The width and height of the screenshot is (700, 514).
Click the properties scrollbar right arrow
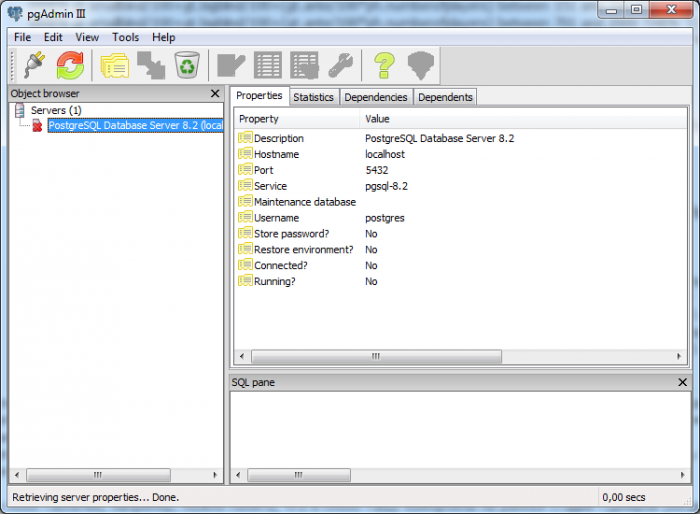coord(679,356)
